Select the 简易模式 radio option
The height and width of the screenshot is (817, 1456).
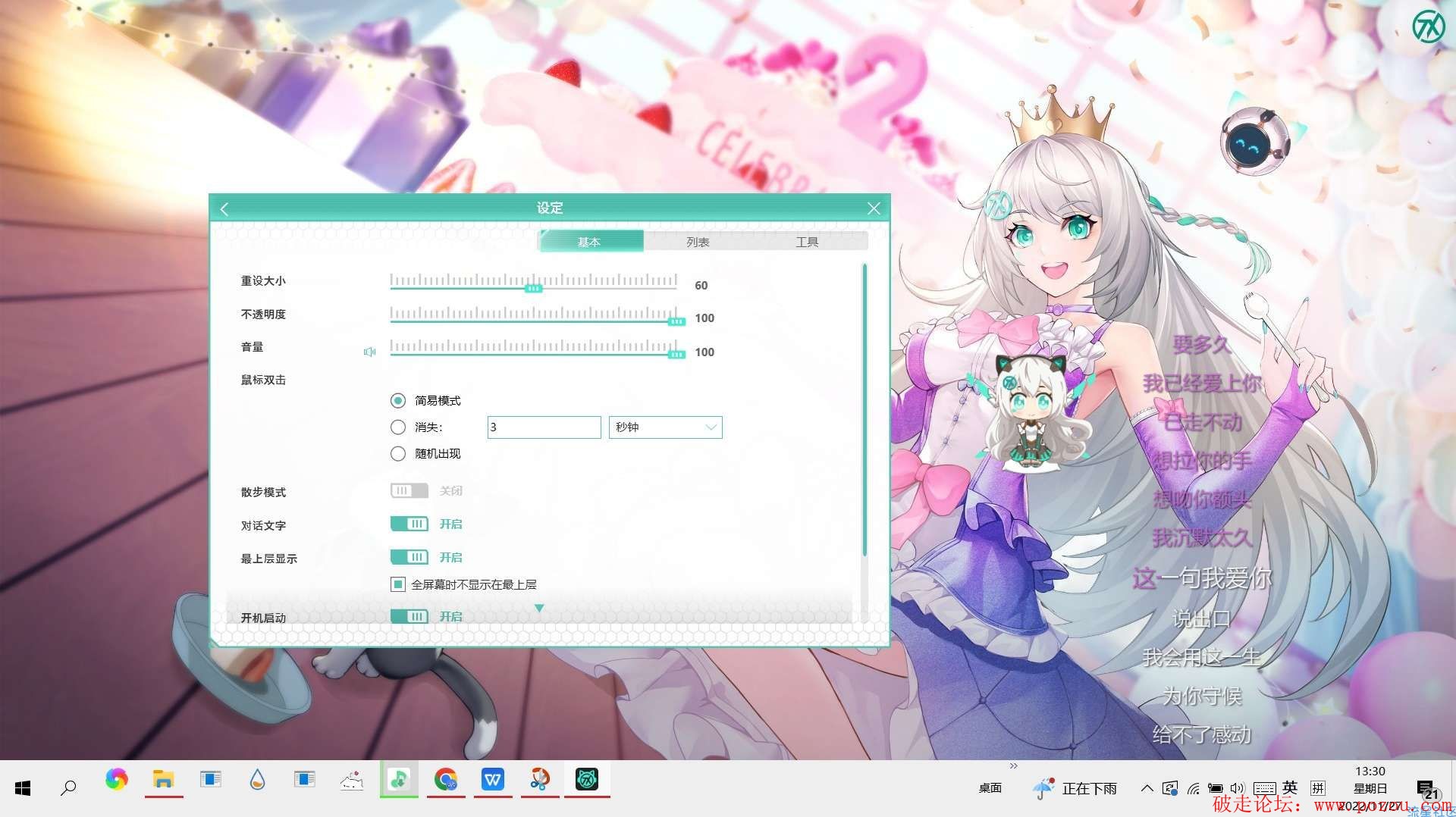[x=398, y=400]
